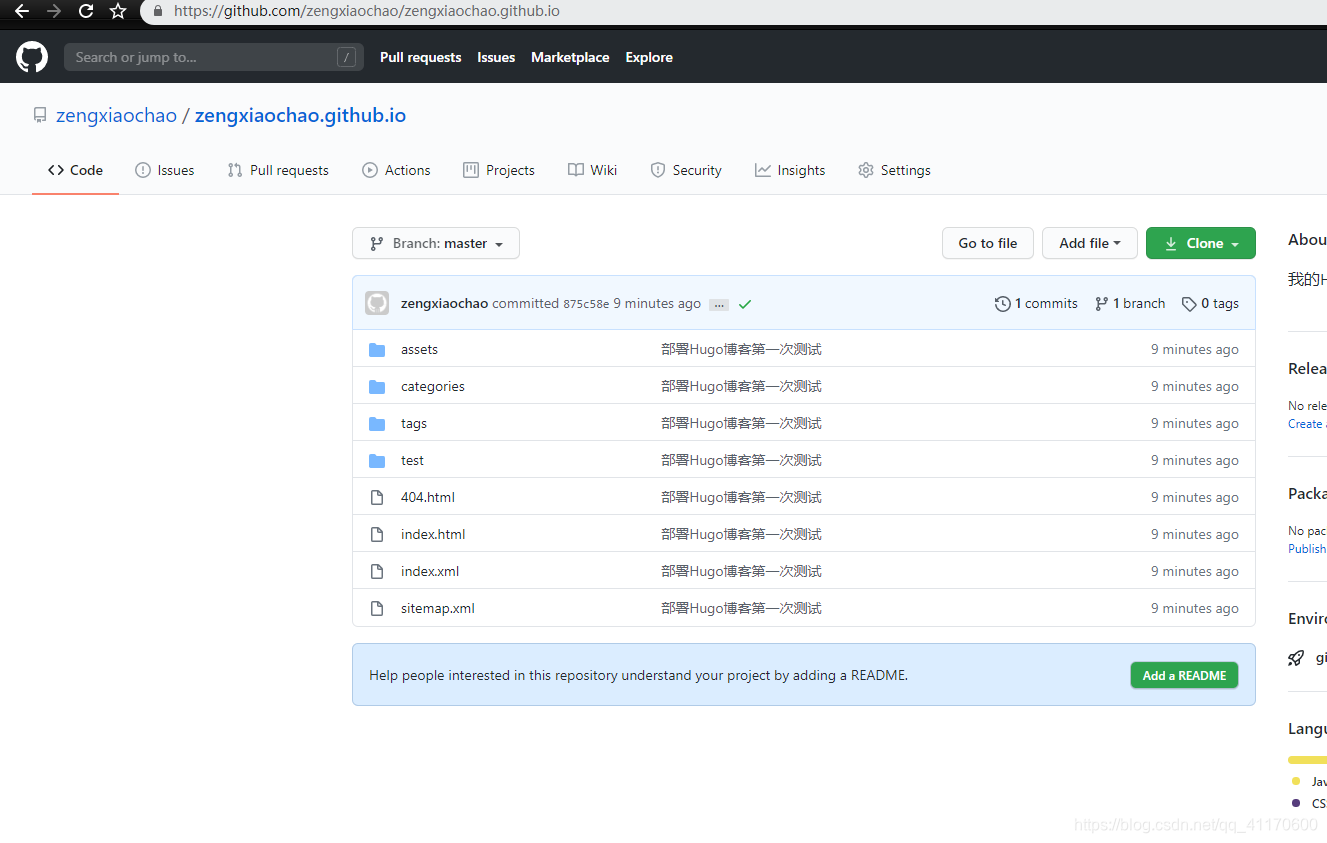Click the yellow language bar

point(1307,760)
